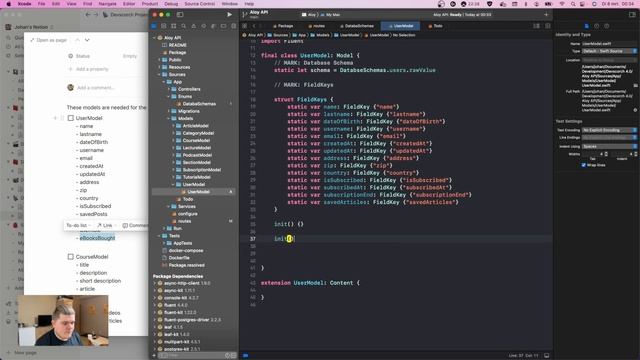Open the macOS Spotlight search icon
The height and width of the screenshot is (360, 640).
pyautogui.click(x=573, y=4)
